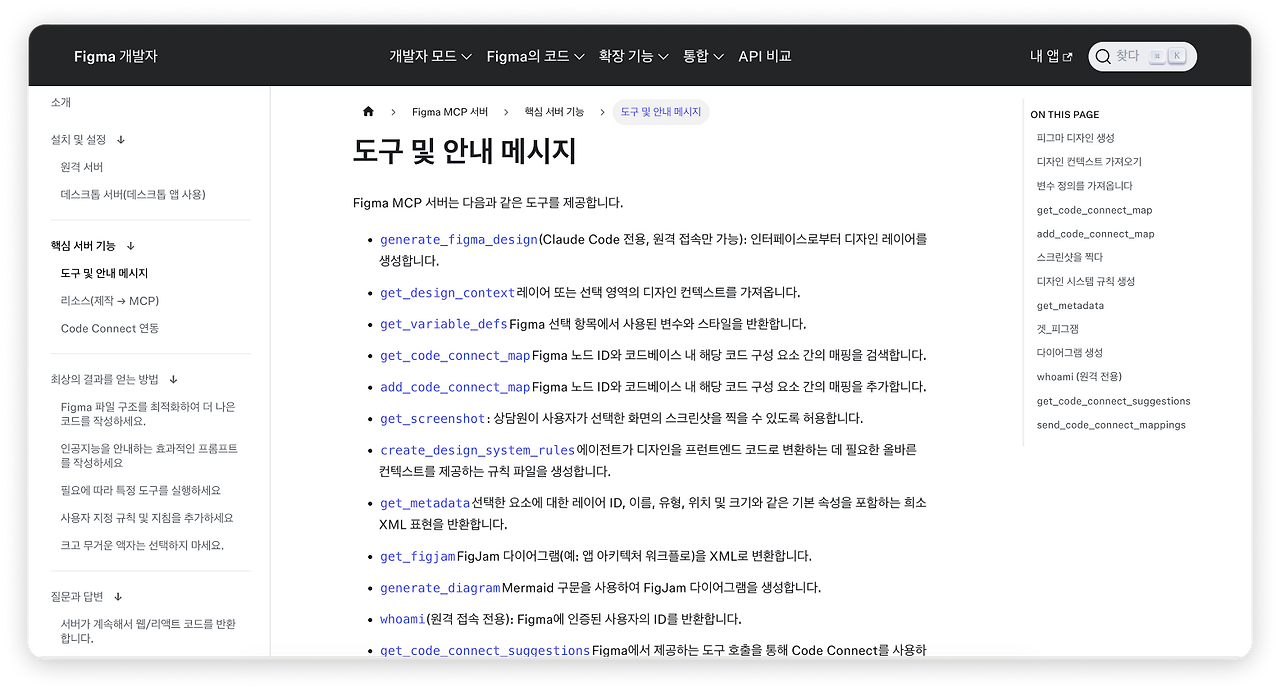Collapse the 핵심 서버 기능 section arrow
Image resolution: width=1280 pixels, height=691 pixels.
pos(130,246)
